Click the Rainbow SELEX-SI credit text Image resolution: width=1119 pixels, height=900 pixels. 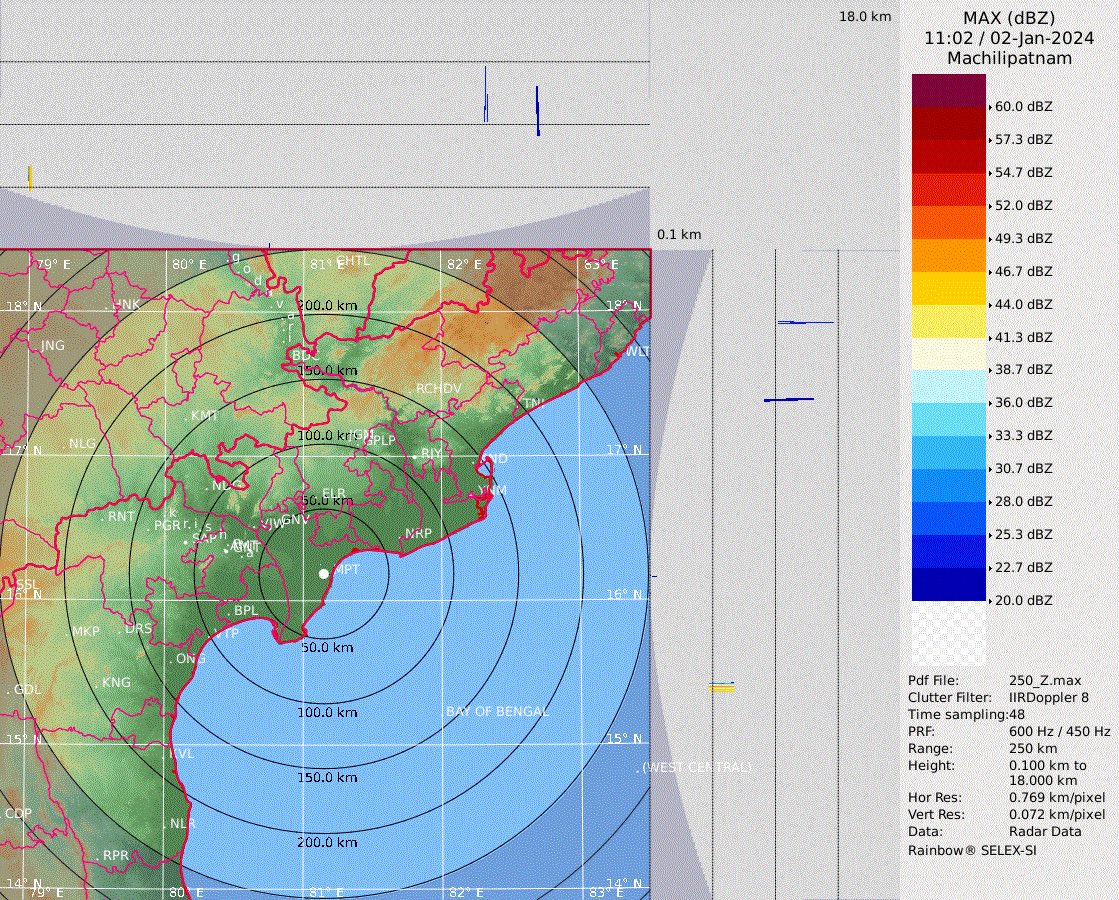[x=972, y=850]
